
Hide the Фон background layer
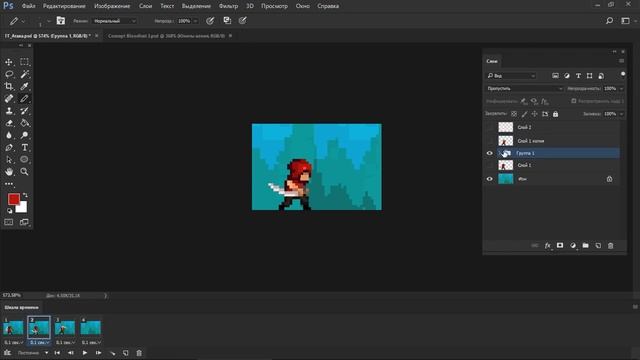click(490, 179)
